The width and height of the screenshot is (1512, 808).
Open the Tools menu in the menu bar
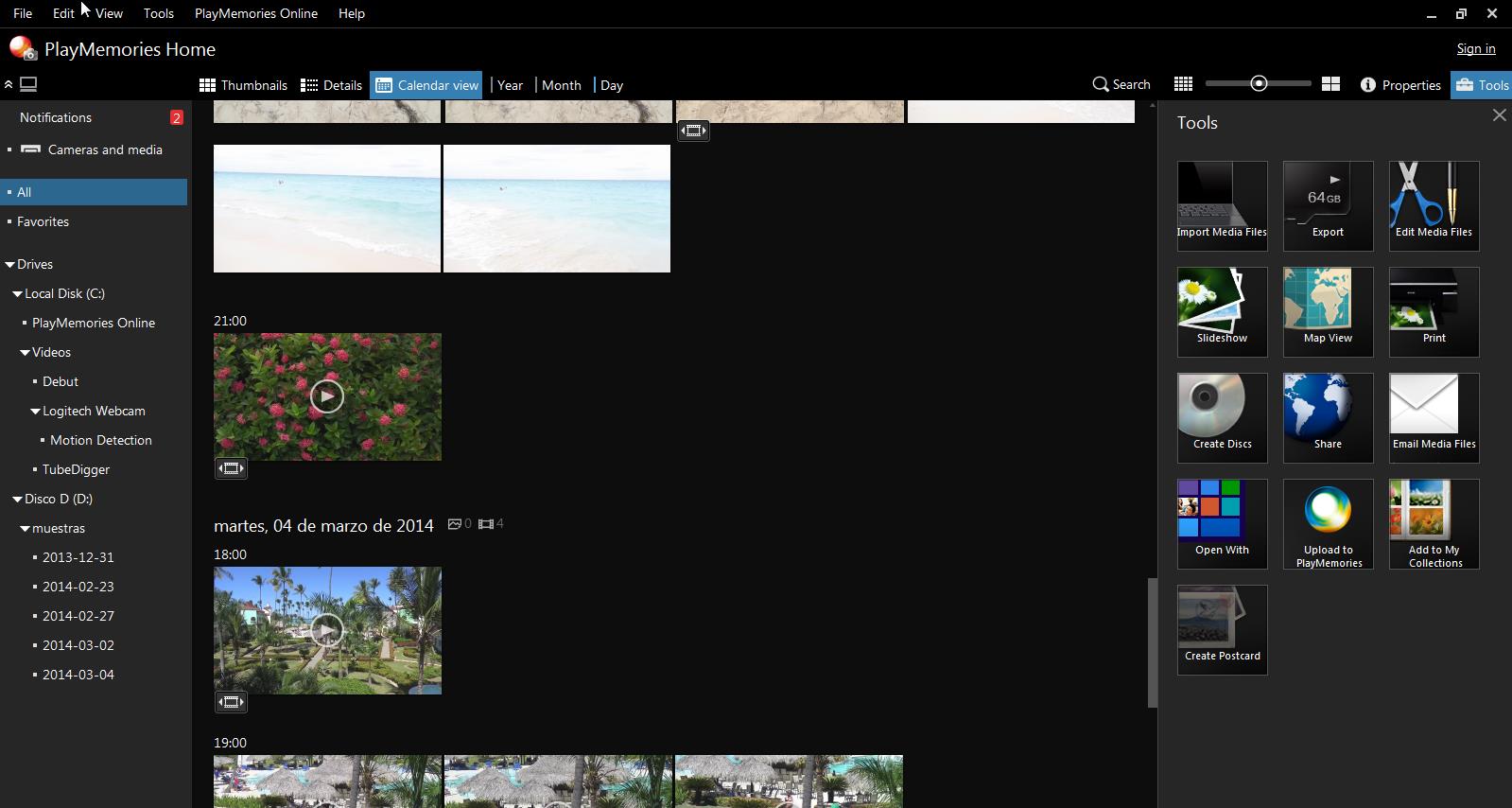point(158,13)
